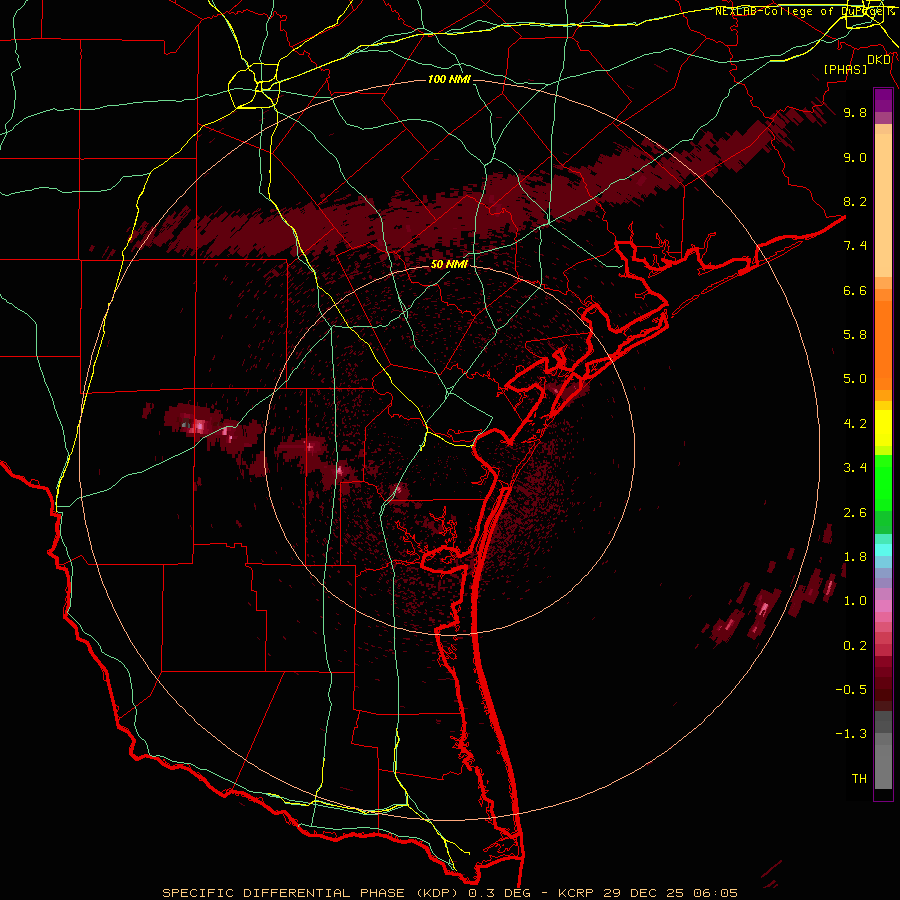This screenshot has width=900, height=900.
Task: Pick the cyan segment of the color bar
Action: 883,550
